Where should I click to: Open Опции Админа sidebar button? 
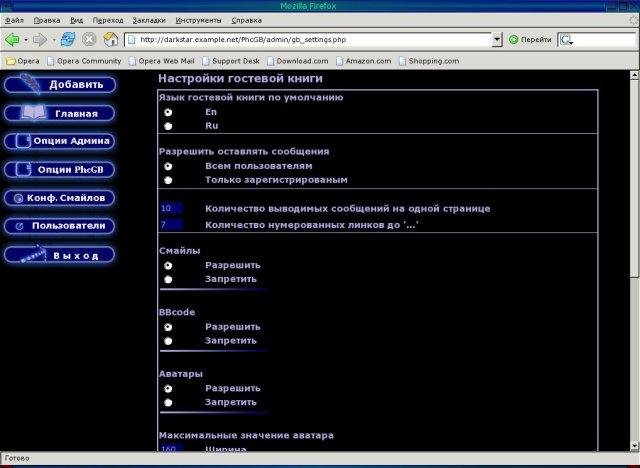(x=60, y=141)
